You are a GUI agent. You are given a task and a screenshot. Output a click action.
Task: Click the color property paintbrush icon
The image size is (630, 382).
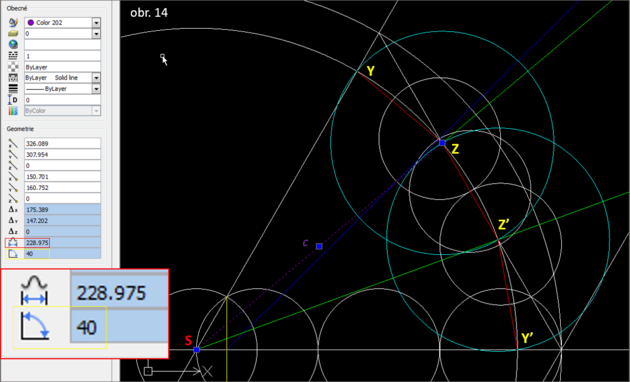pos(13,22)
